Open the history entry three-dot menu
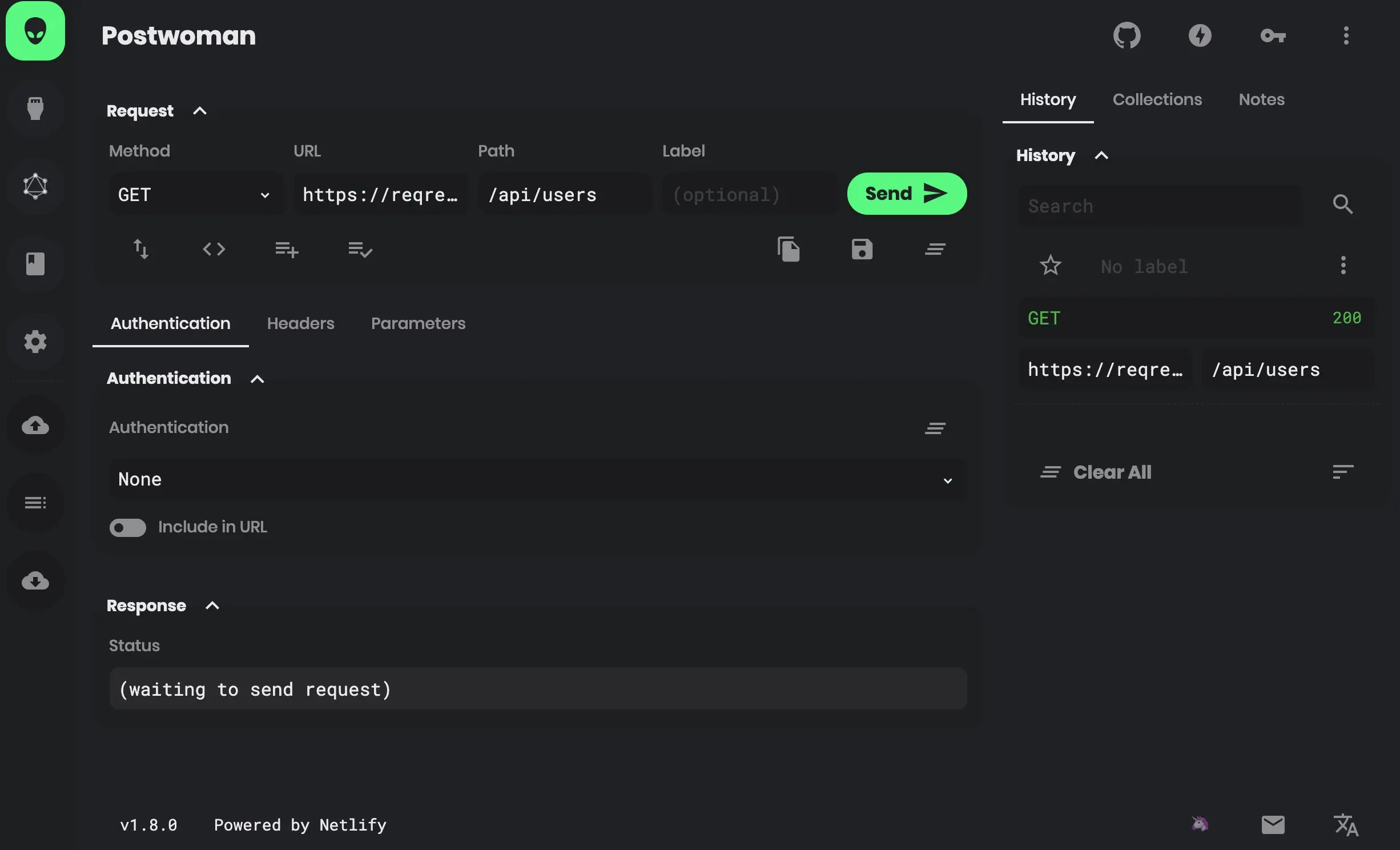Screen dimensions: 1400x850 (x=1343, y=266)
